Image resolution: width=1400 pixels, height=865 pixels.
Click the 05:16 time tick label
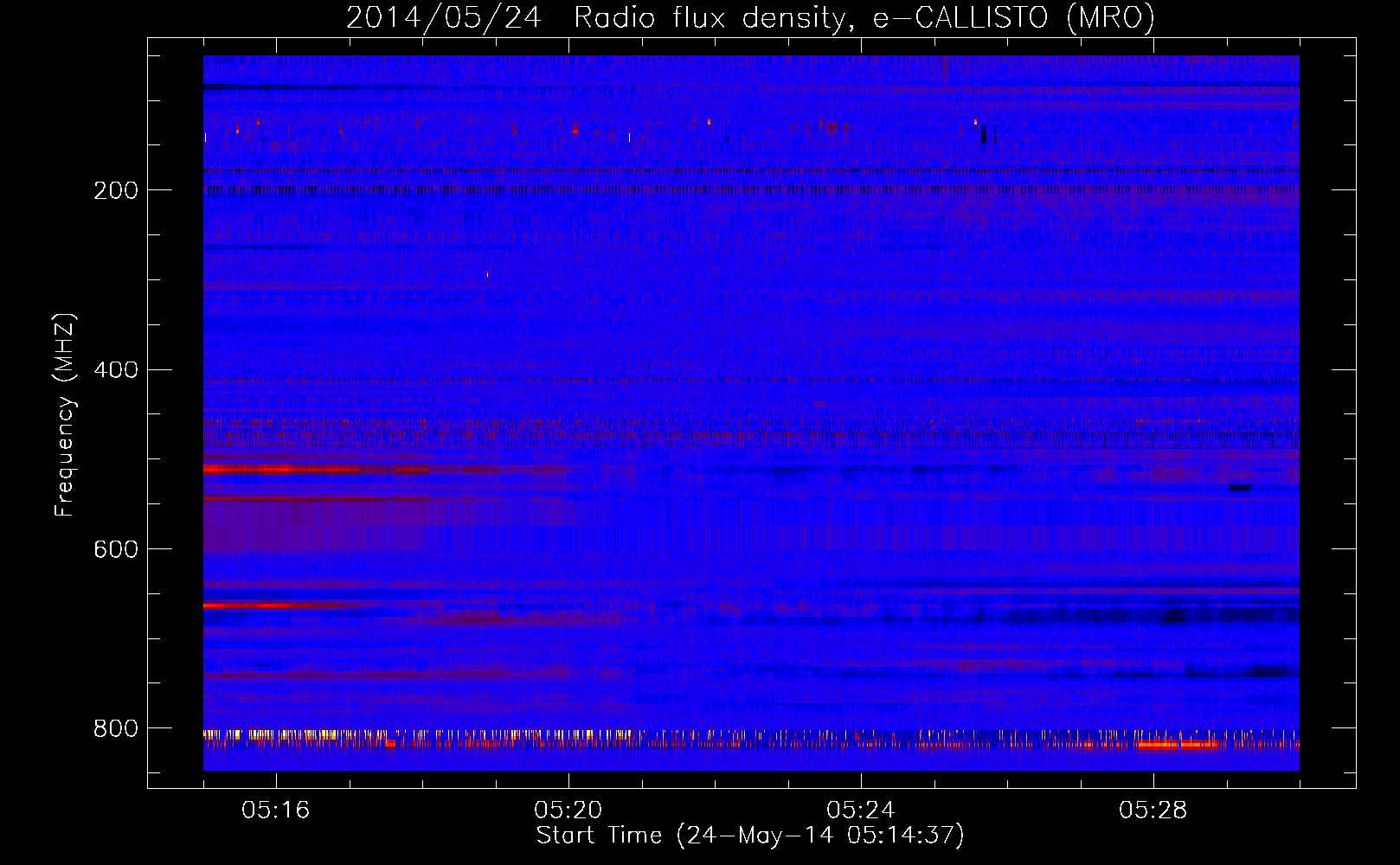pos(276,811)
